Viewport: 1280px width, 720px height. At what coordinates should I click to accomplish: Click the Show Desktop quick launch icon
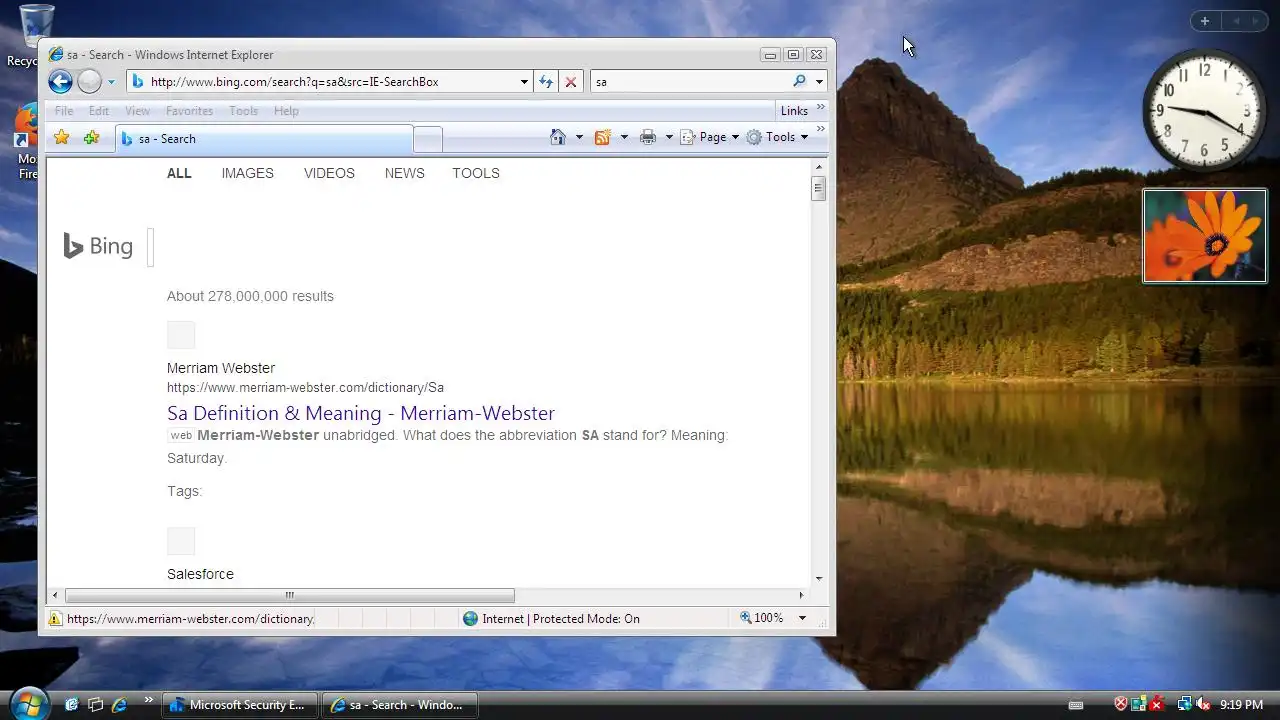click(x=72, y=705)
